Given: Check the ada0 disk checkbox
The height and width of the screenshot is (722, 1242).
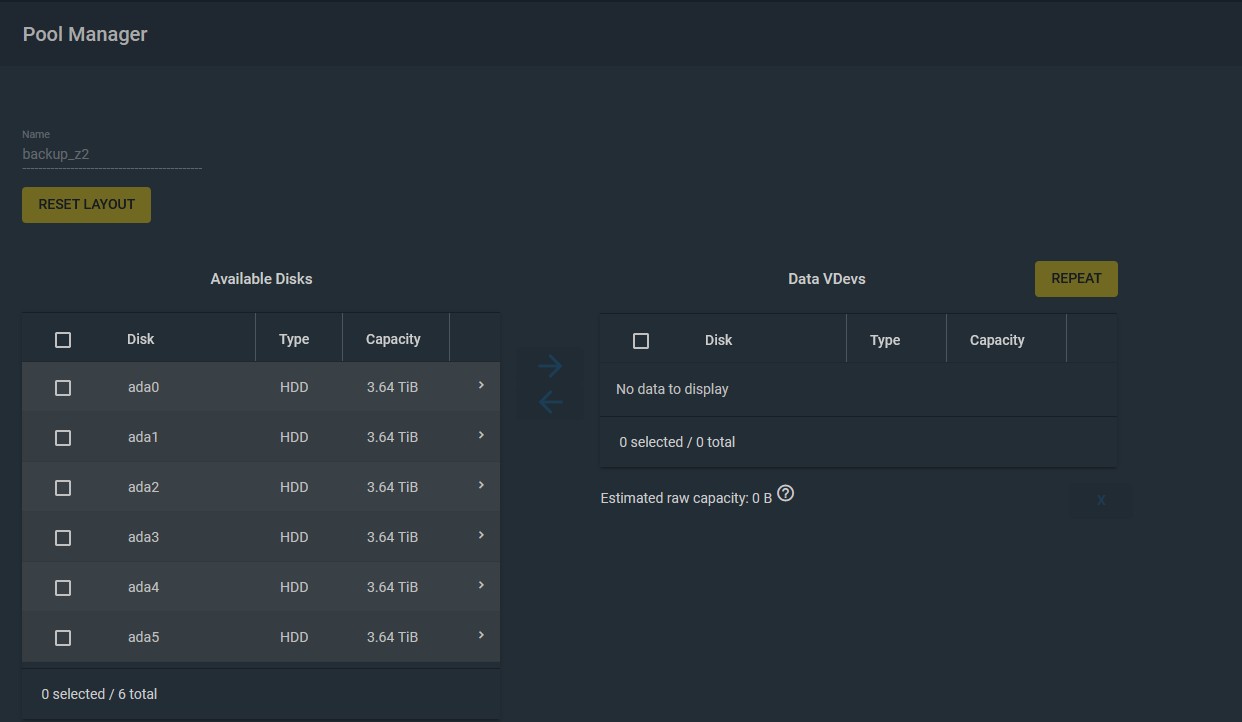Looking at the screenshot, I should coord(63,388).
